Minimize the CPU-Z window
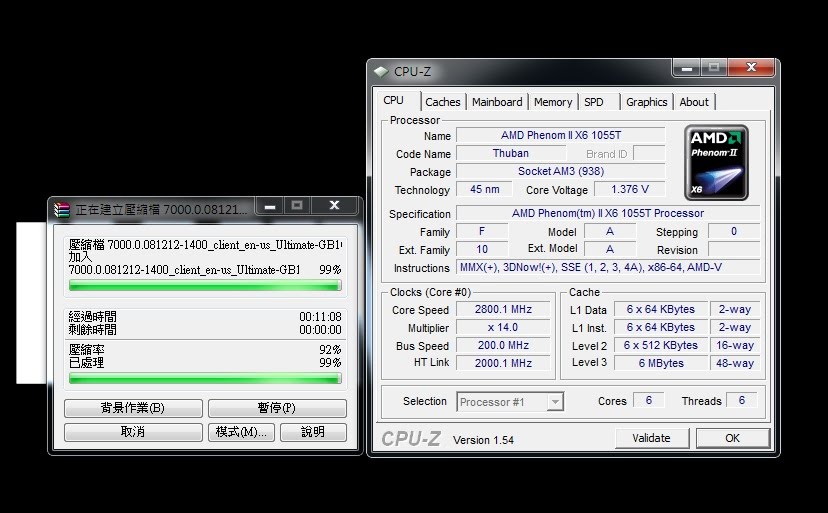828x513 pixels. [686, 68]
